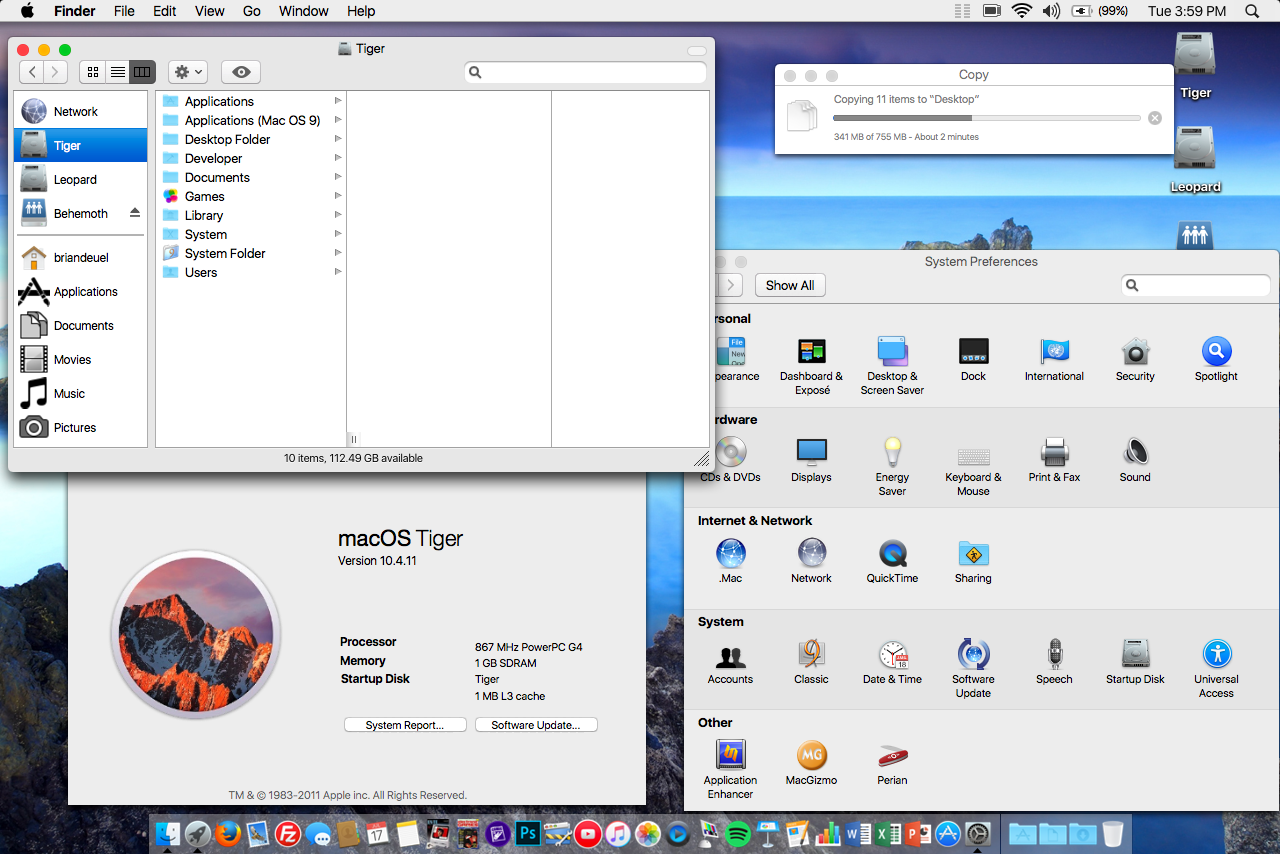The image size is (1280, 854).
Task: Switch Finder to column view
Action: point(143,72)
